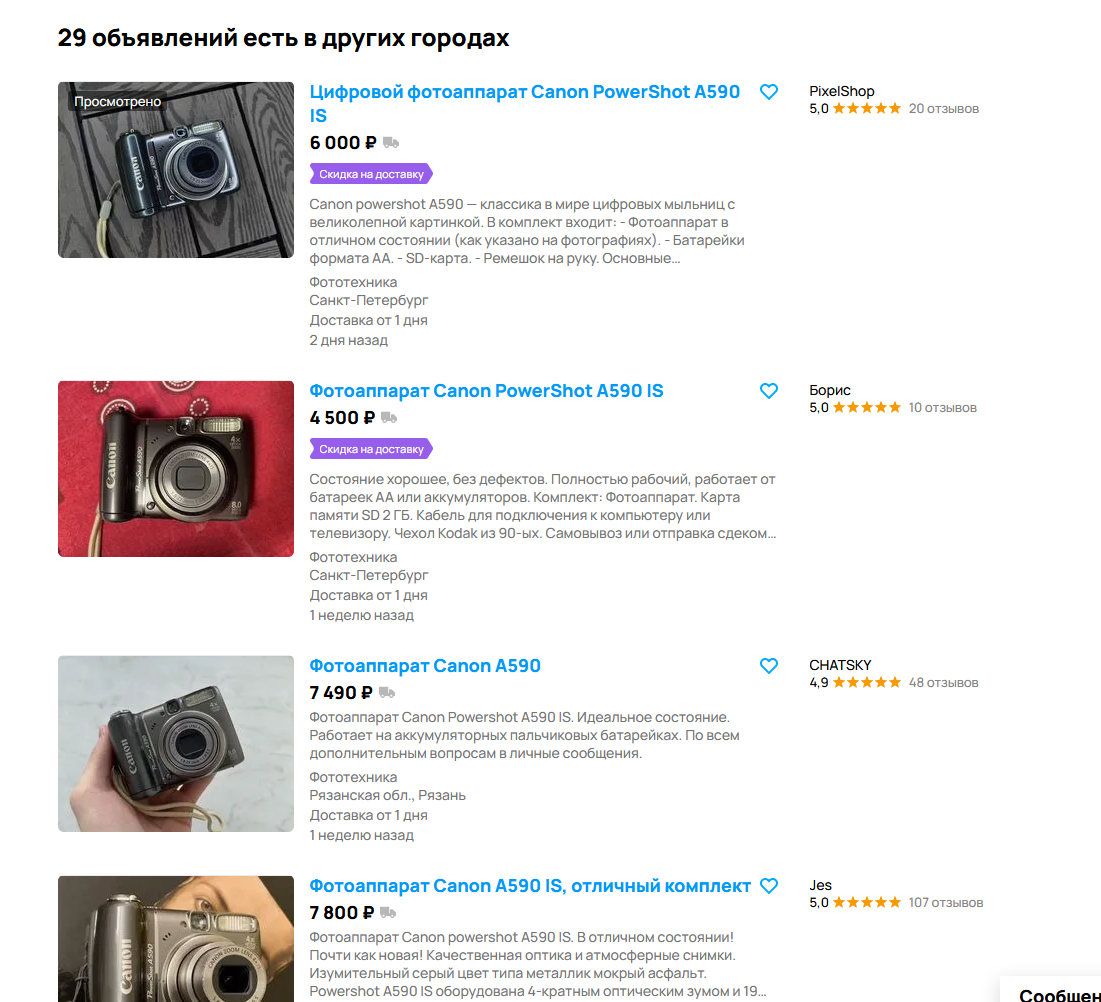
Task: Open seller Борис profile
Action: coord(829,390)
